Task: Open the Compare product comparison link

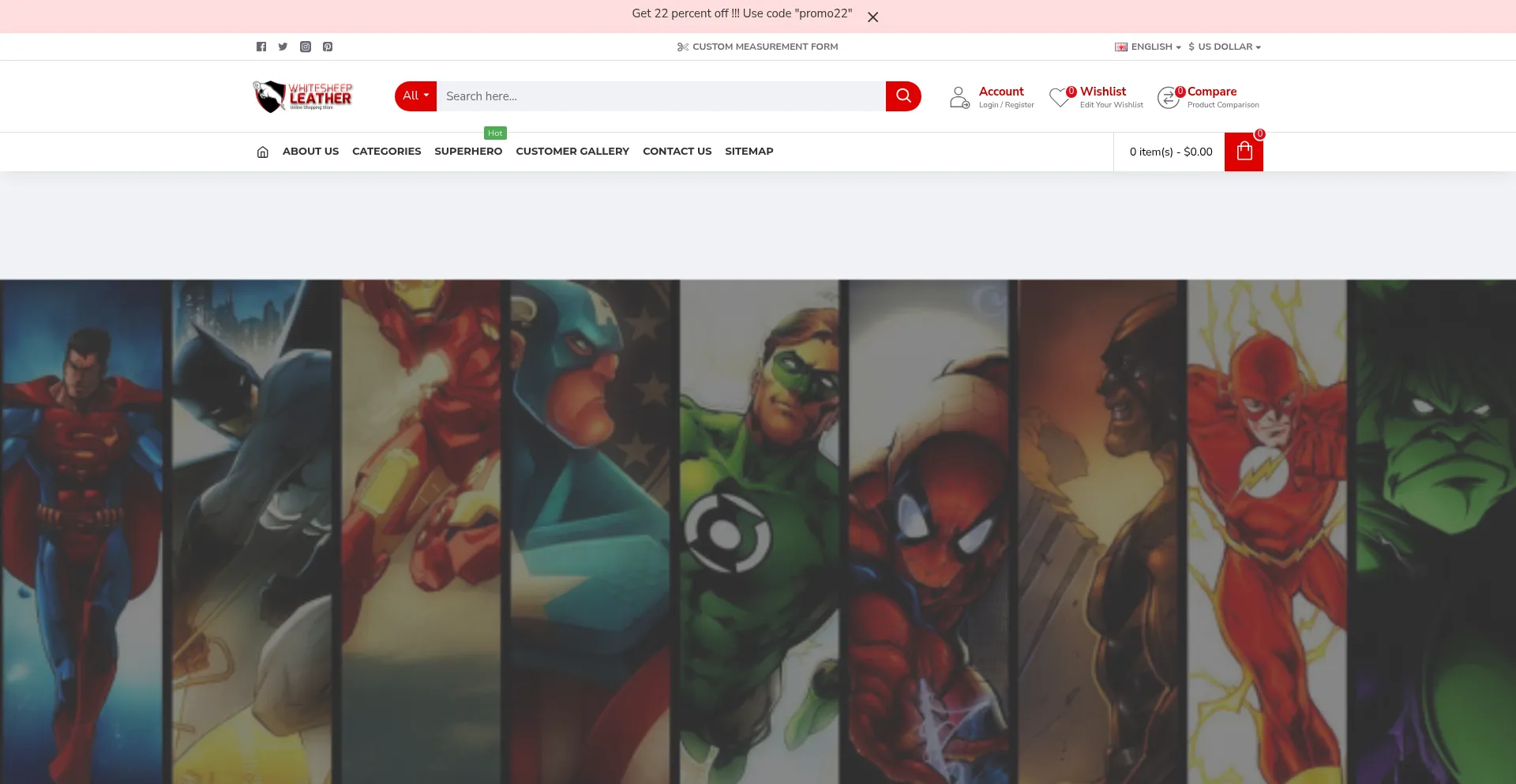Action: [x=1223, y=97]
